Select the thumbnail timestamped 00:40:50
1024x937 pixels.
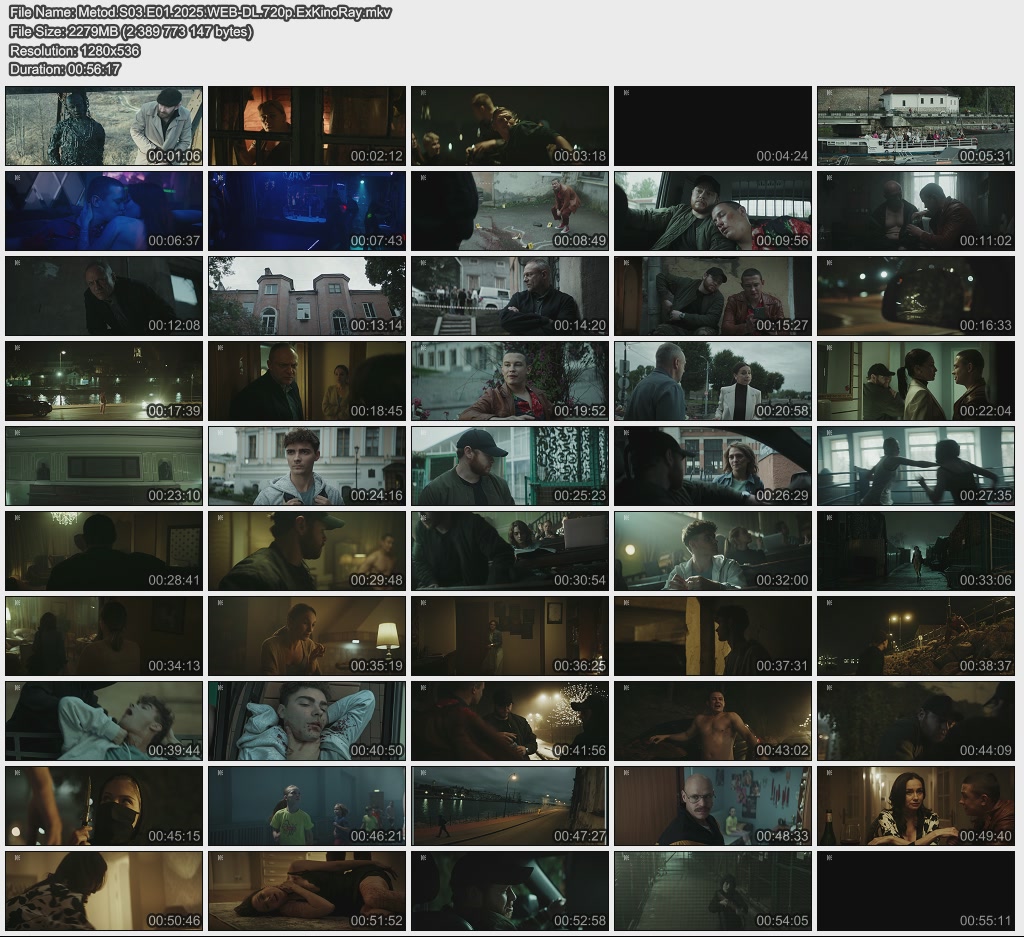307,721
